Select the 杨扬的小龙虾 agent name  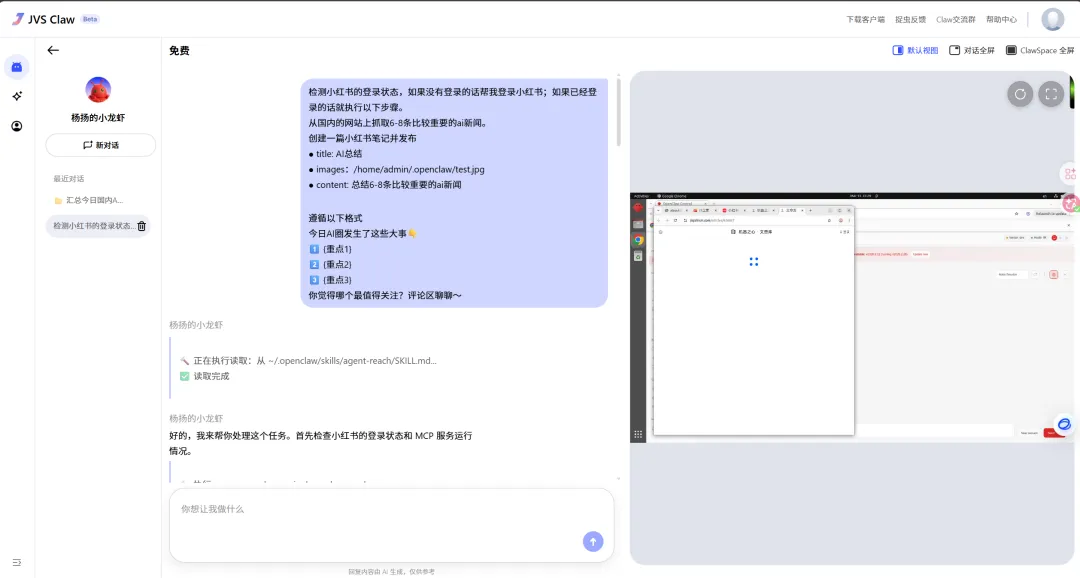[98, 117]
